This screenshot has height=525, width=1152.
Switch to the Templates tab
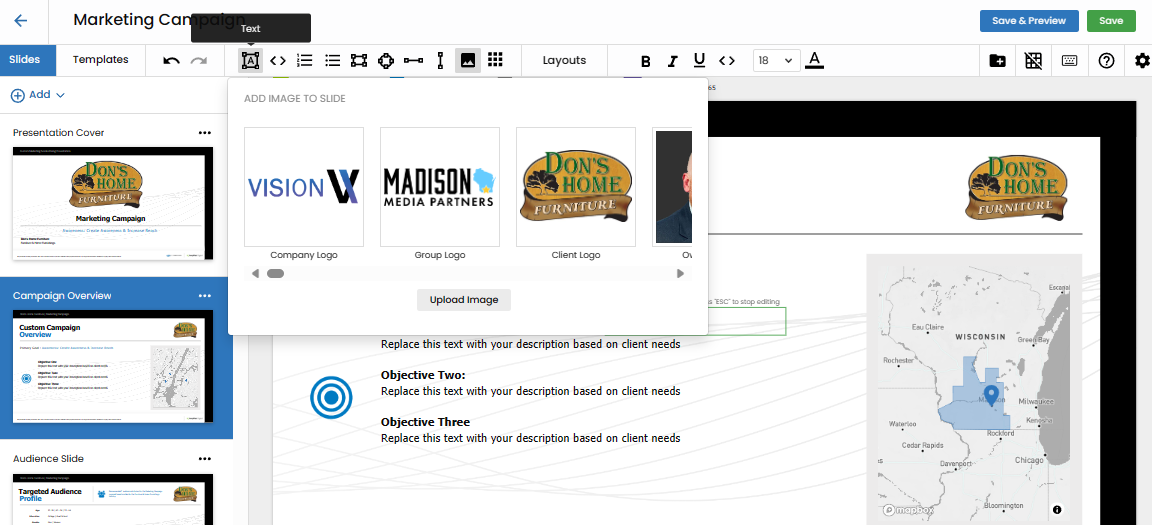(x=100, y=60)
